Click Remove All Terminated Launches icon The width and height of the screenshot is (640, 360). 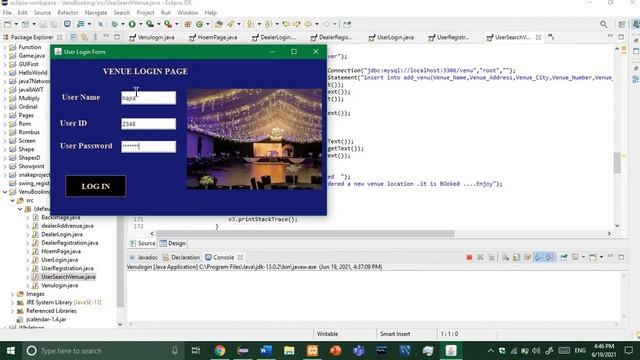[491, 257]
